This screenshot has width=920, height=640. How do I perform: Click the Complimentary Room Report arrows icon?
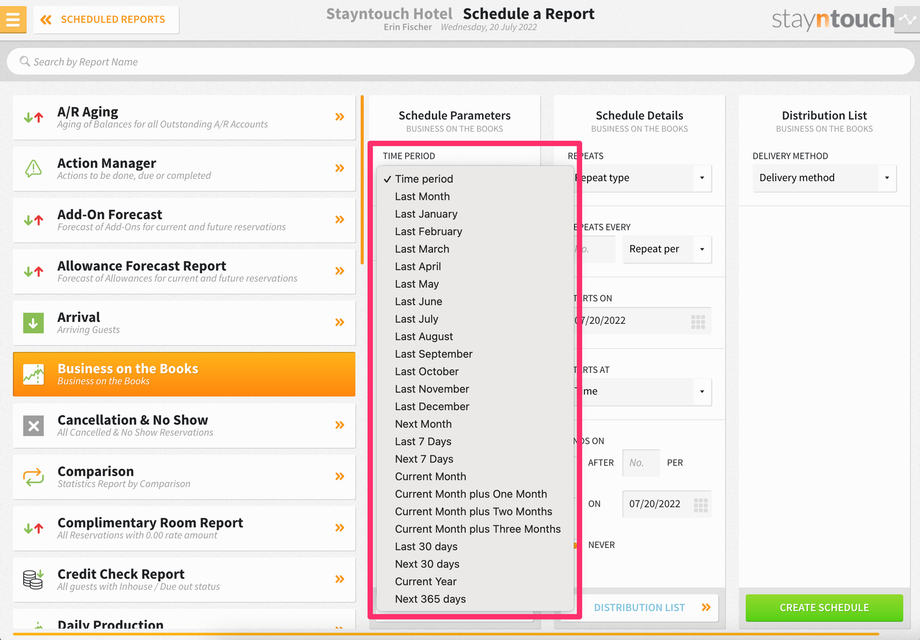[33, 528]
